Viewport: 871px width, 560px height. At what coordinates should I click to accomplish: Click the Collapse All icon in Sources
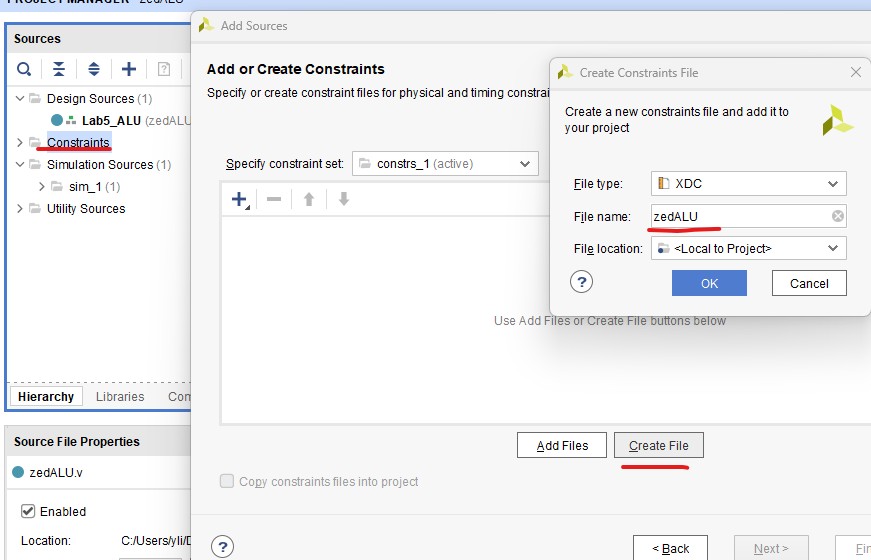point(59,69)
